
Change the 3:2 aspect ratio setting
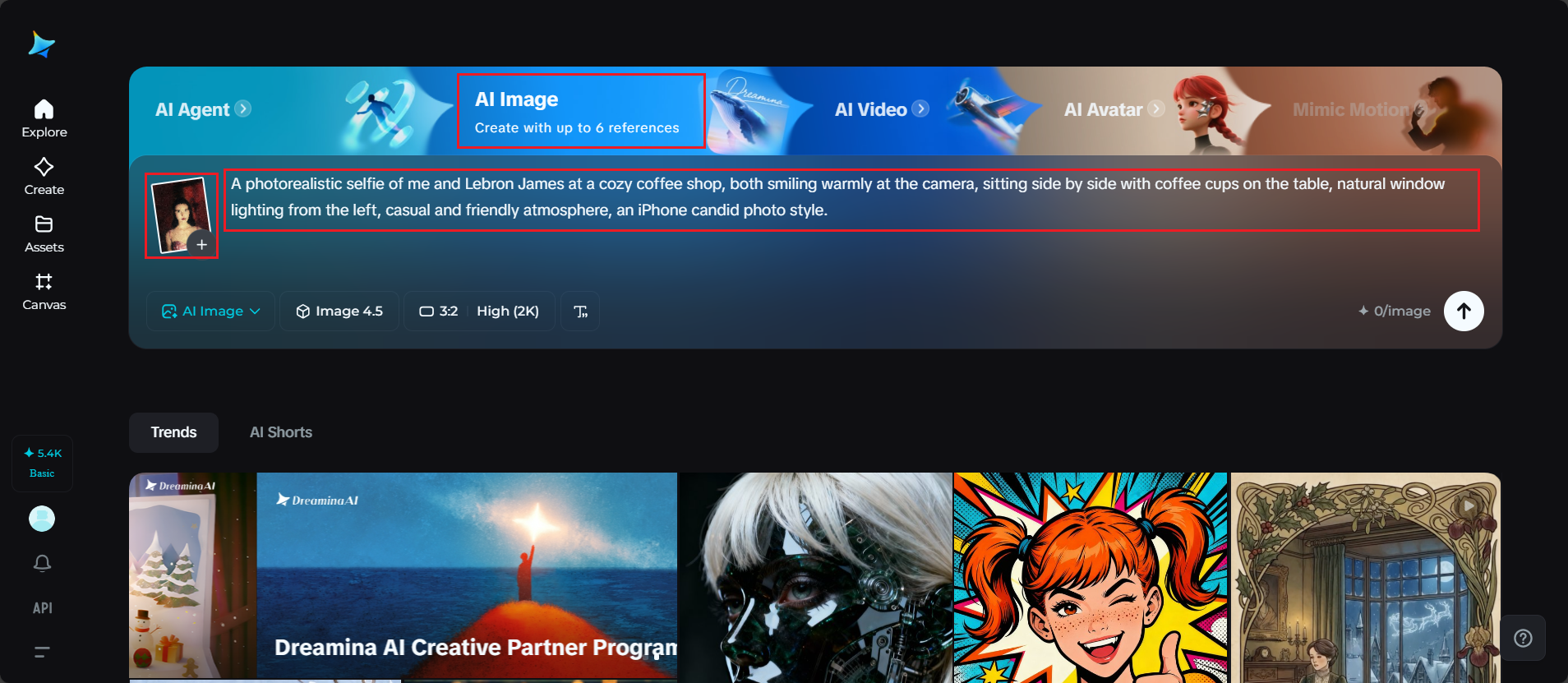(x=438, y=312)
